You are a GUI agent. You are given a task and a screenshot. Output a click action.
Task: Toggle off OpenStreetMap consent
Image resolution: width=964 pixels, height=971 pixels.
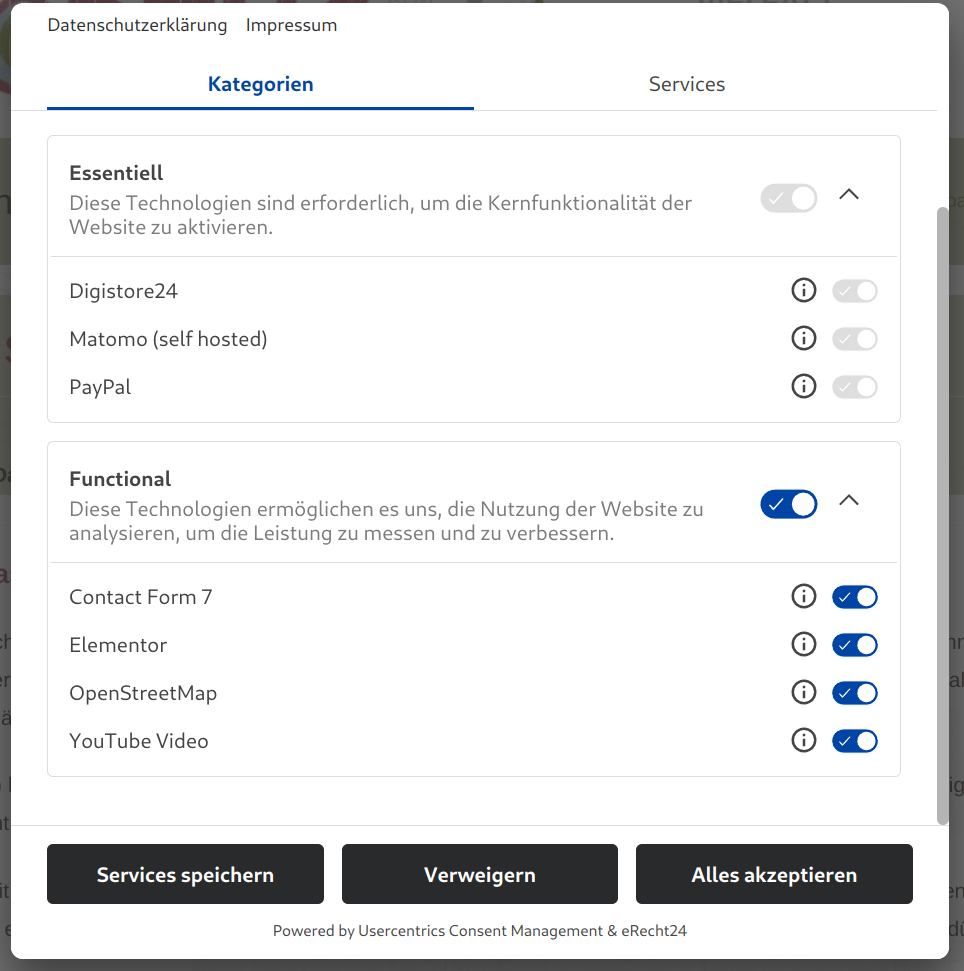tap(854, 693)
